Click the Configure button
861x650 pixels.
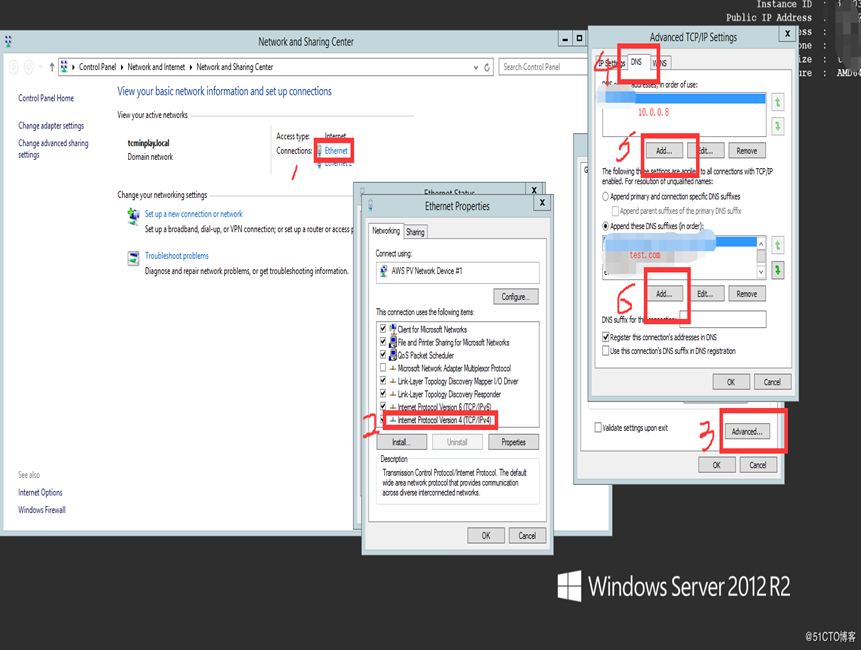pos(516,296)
